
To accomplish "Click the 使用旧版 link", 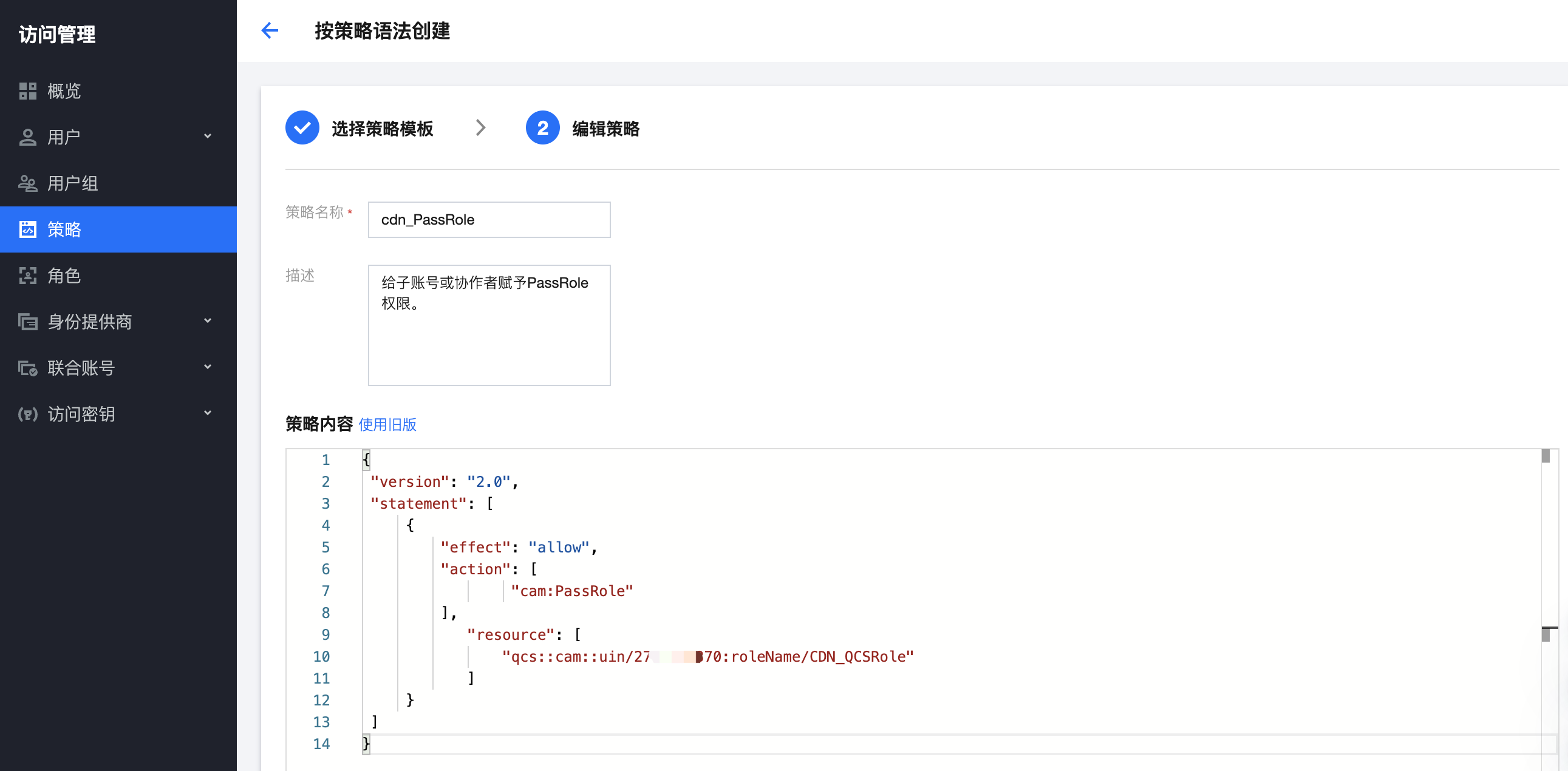I will (387, 425).
